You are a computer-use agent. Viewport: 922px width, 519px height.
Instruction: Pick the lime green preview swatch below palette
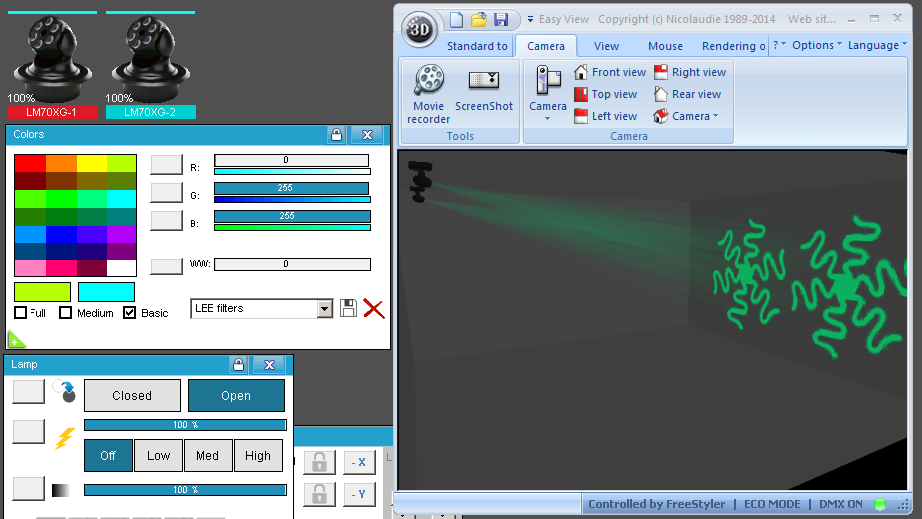point(42,292)
